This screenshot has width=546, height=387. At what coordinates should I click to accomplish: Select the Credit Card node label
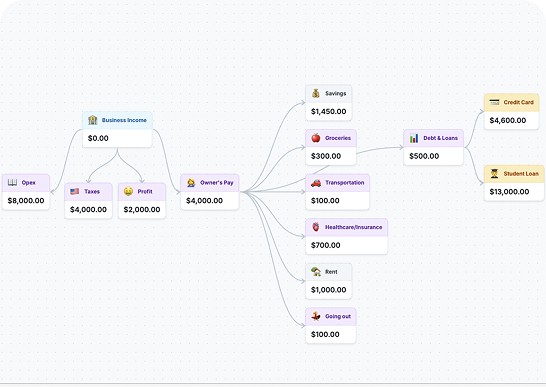pos(518,102)
